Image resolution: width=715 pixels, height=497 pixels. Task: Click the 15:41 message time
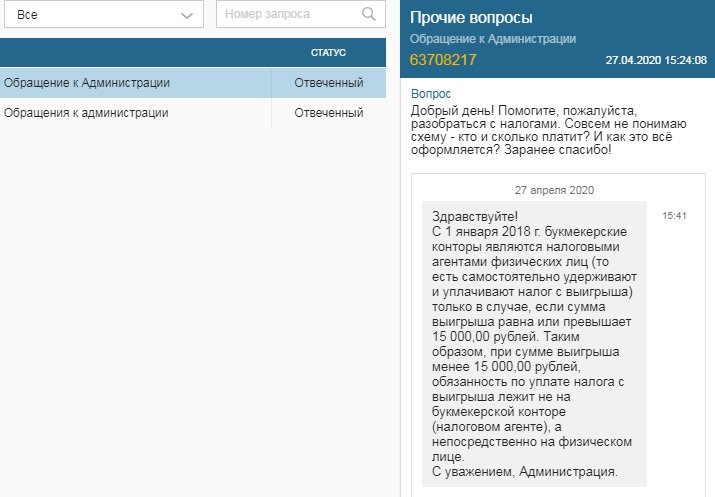674,215
